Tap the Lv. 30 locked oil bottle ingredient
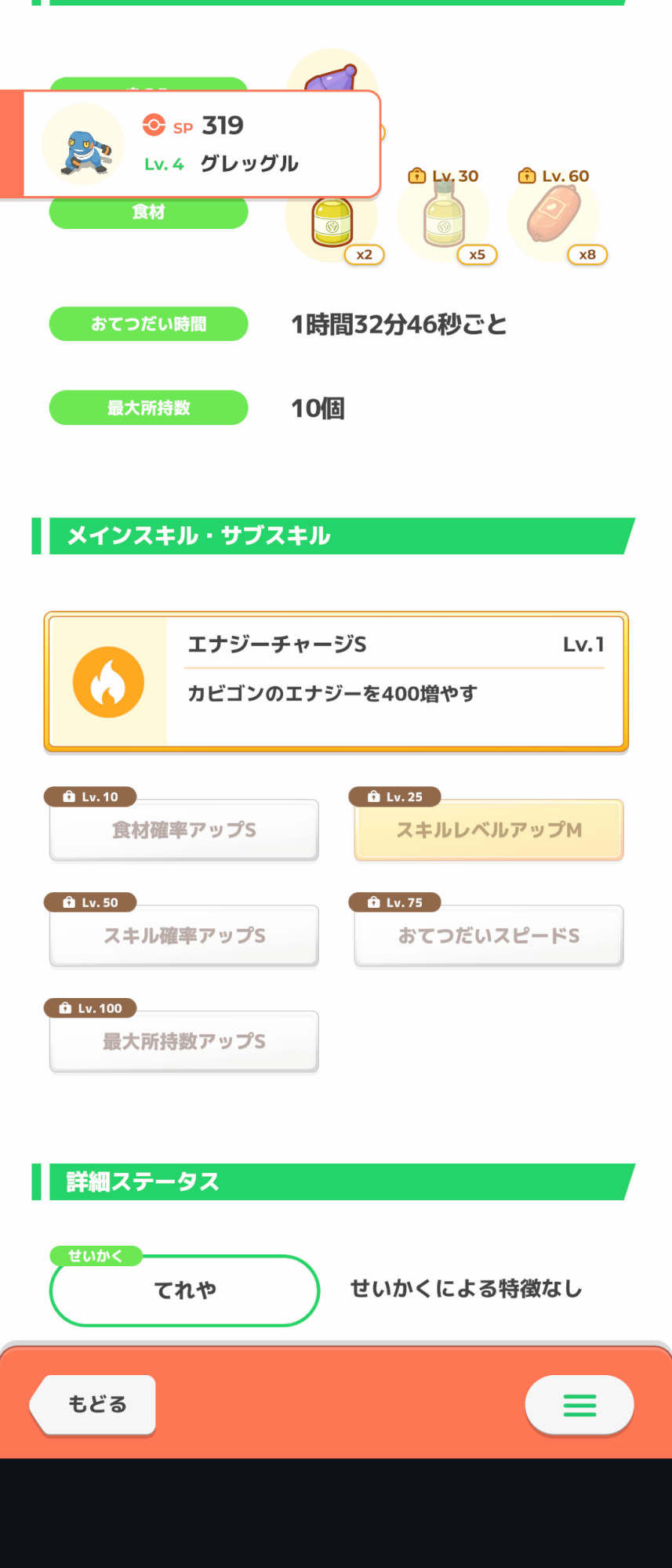672x1568 pixels. [x=444, y=218]
